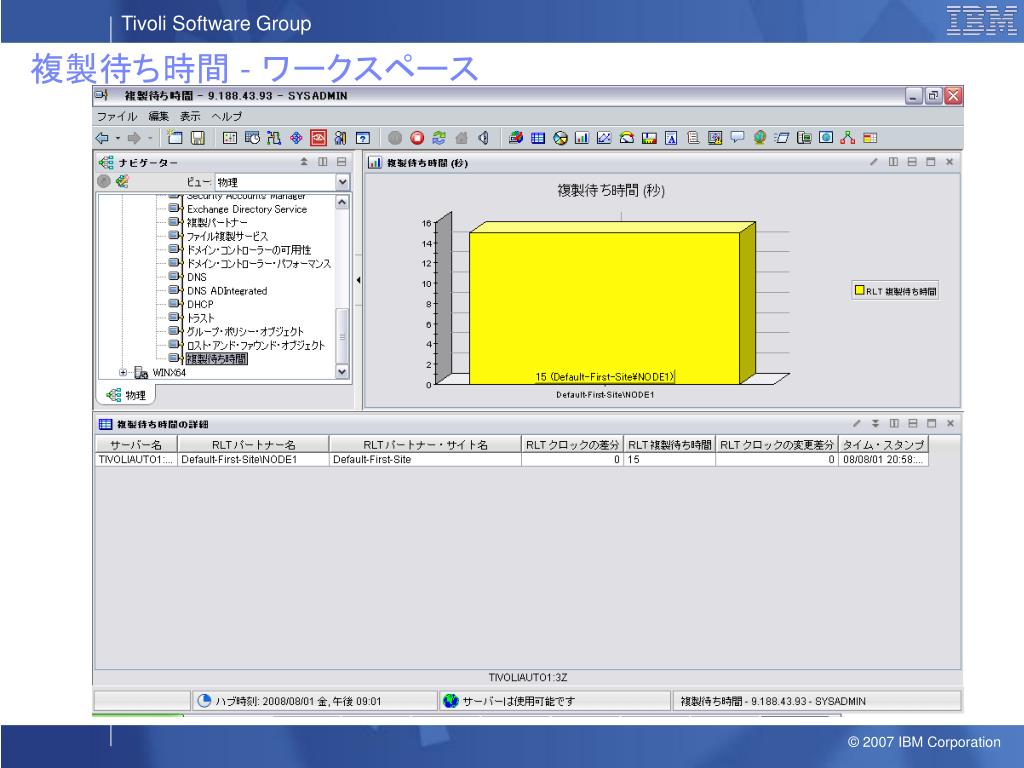Open the 編集 menu
This screenshot has height=768, width=1024.
click(x=159, y=116)
